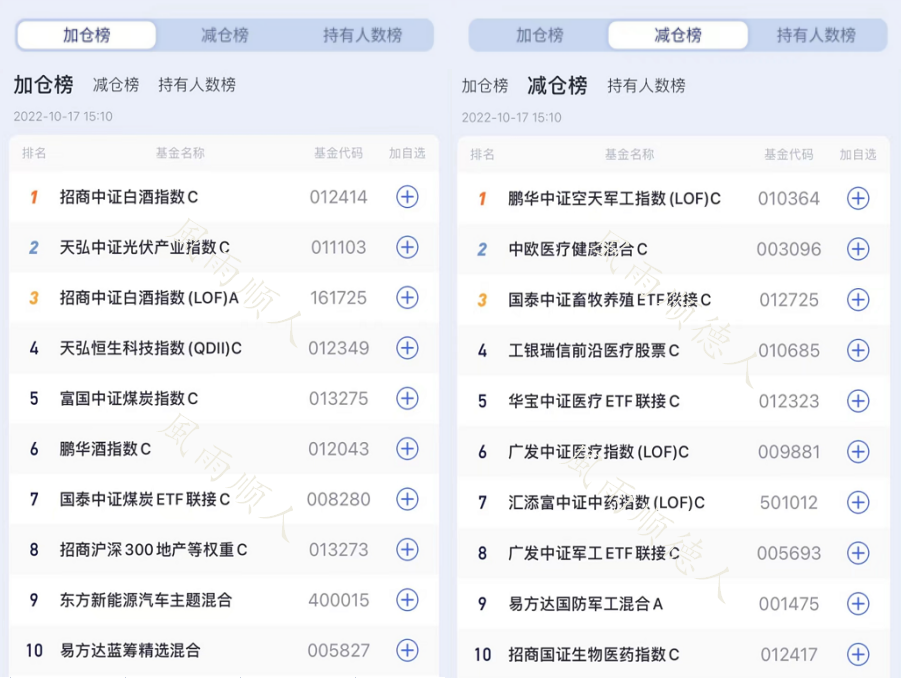Select fund code 012349
The width and height of the screenshot is (901, 678).
pyautogui.click(x=338, y=348)
